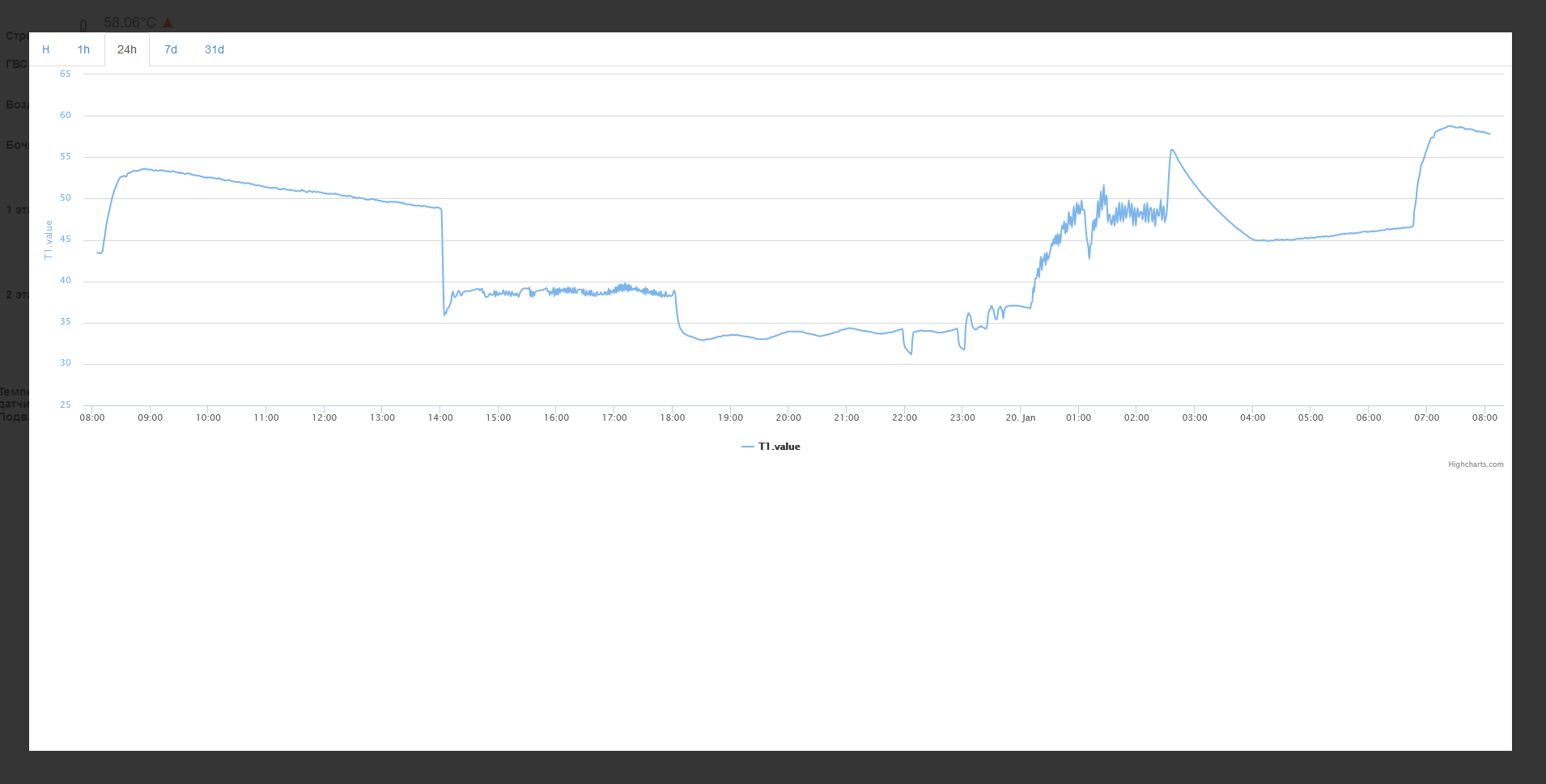Click the 65 y-axis label
The width and height of the screenshot is (1546, 784).
coord(66,74)
